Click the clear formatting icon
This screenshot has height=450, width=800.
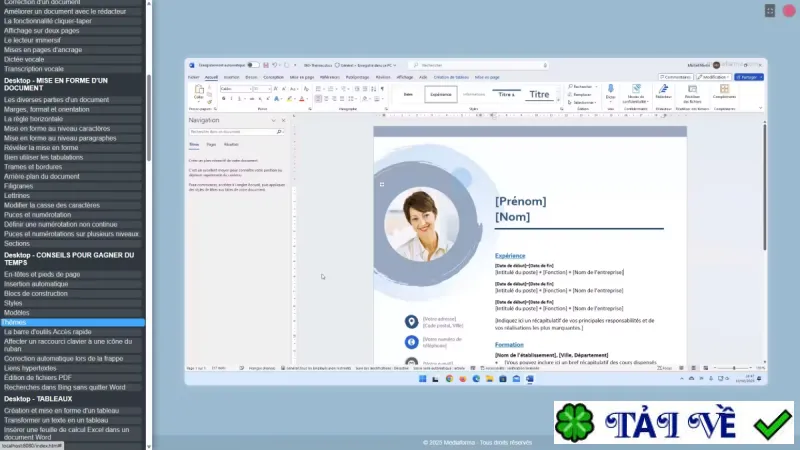(x=306, y=89)
